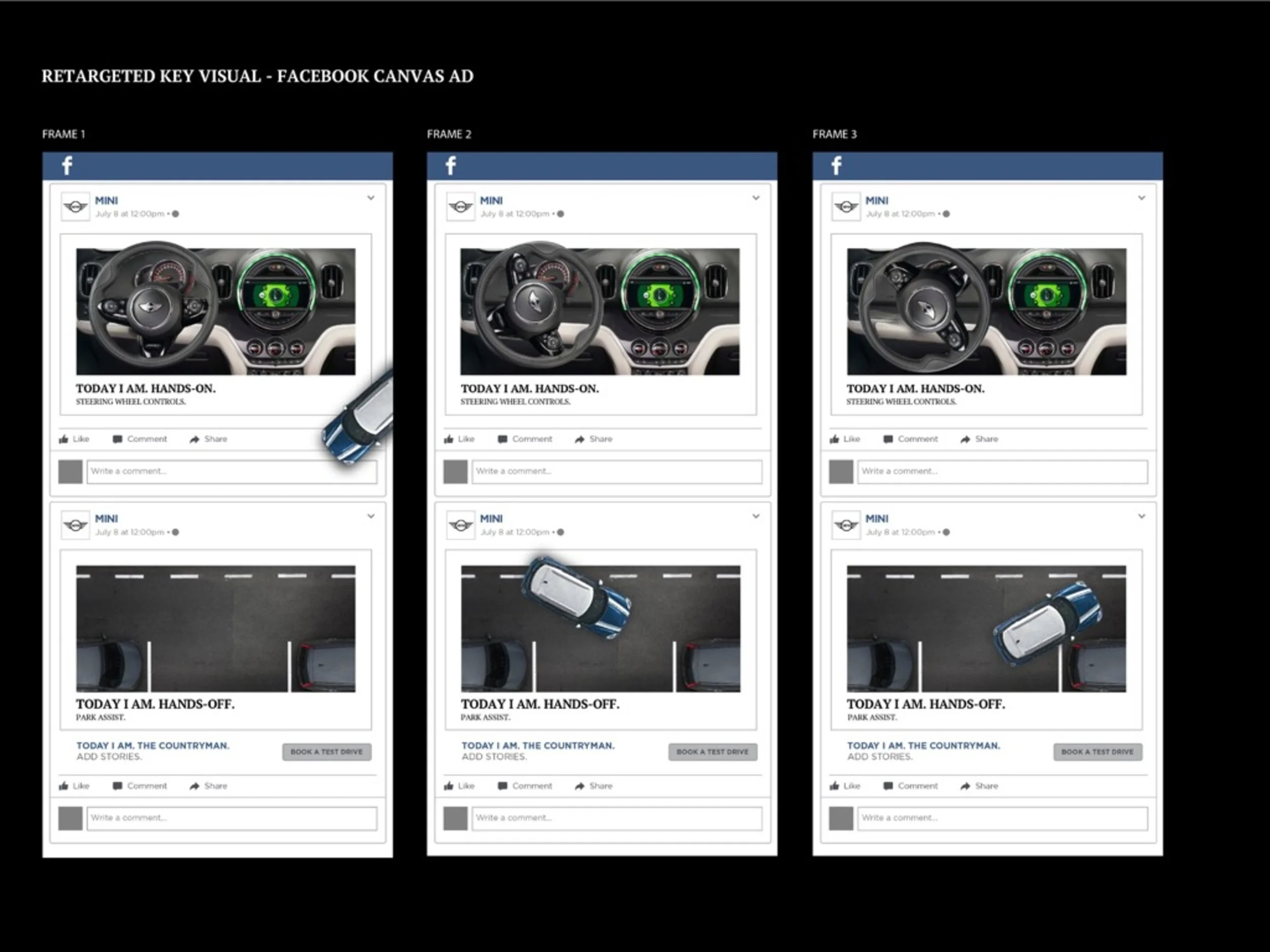This screenshot has width=1270, height=952.
Task: Open MINI logo avatar on Frame 2 bottom post
Action: [x=460, y=525]
